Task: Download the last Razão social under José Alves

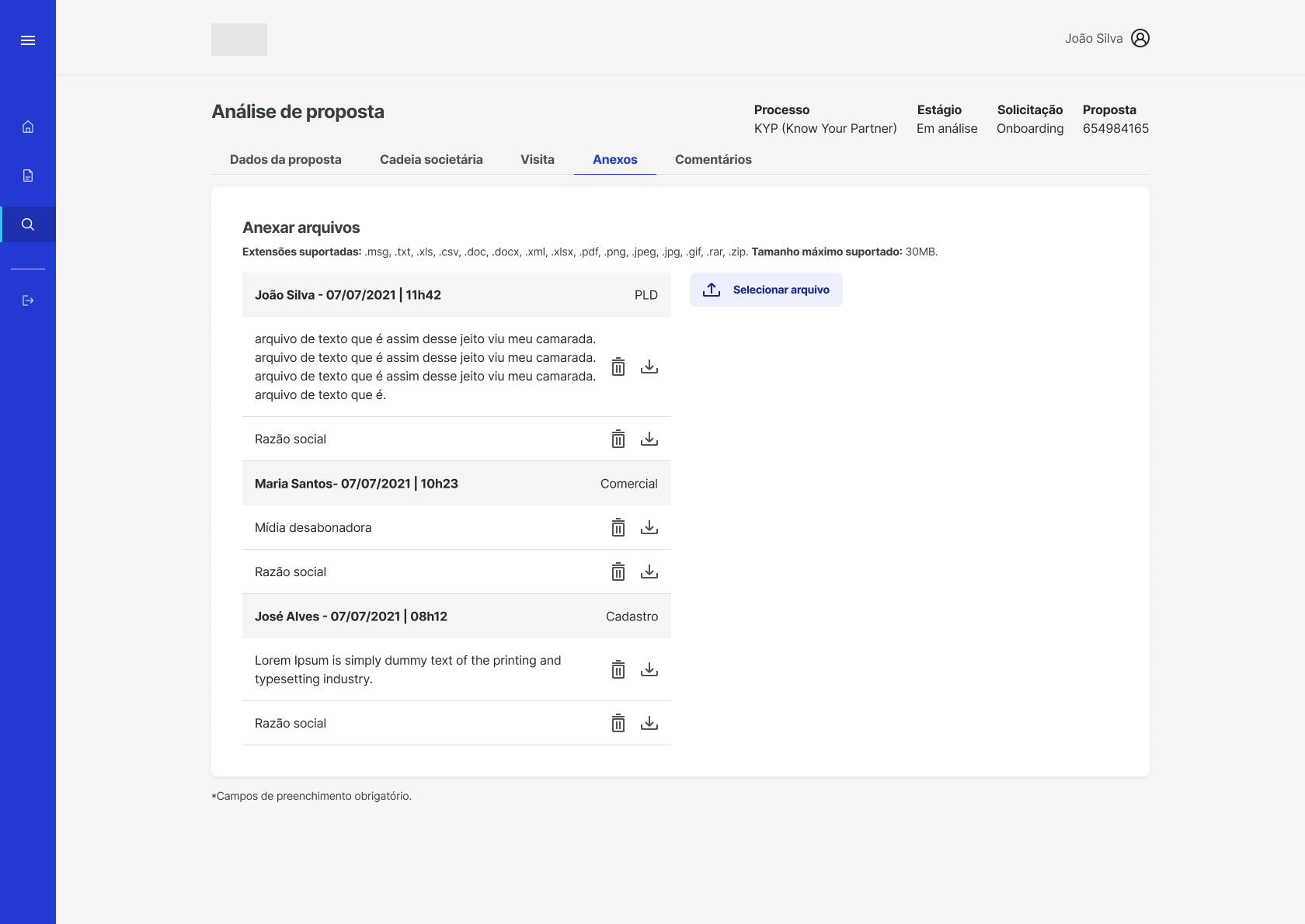Action: [x=649, y=724]
